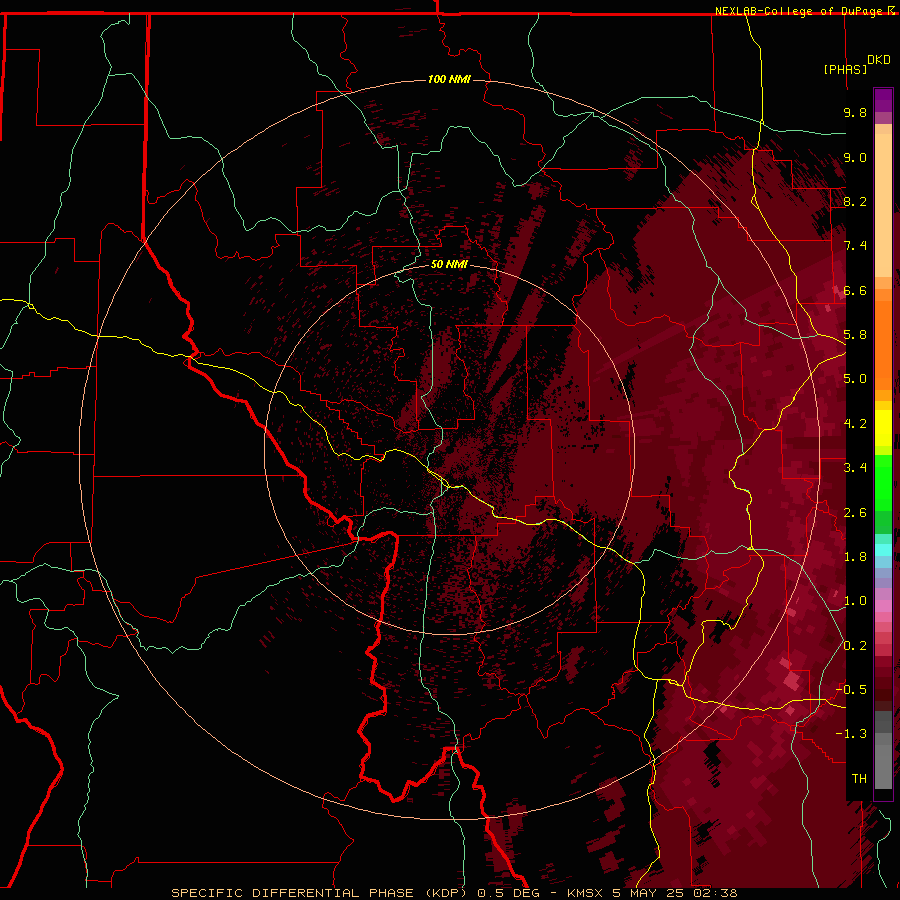Viewport: 900px width, 900px height.
Task: Click the 5.0 scale value
Action: (x=855, y=379)
